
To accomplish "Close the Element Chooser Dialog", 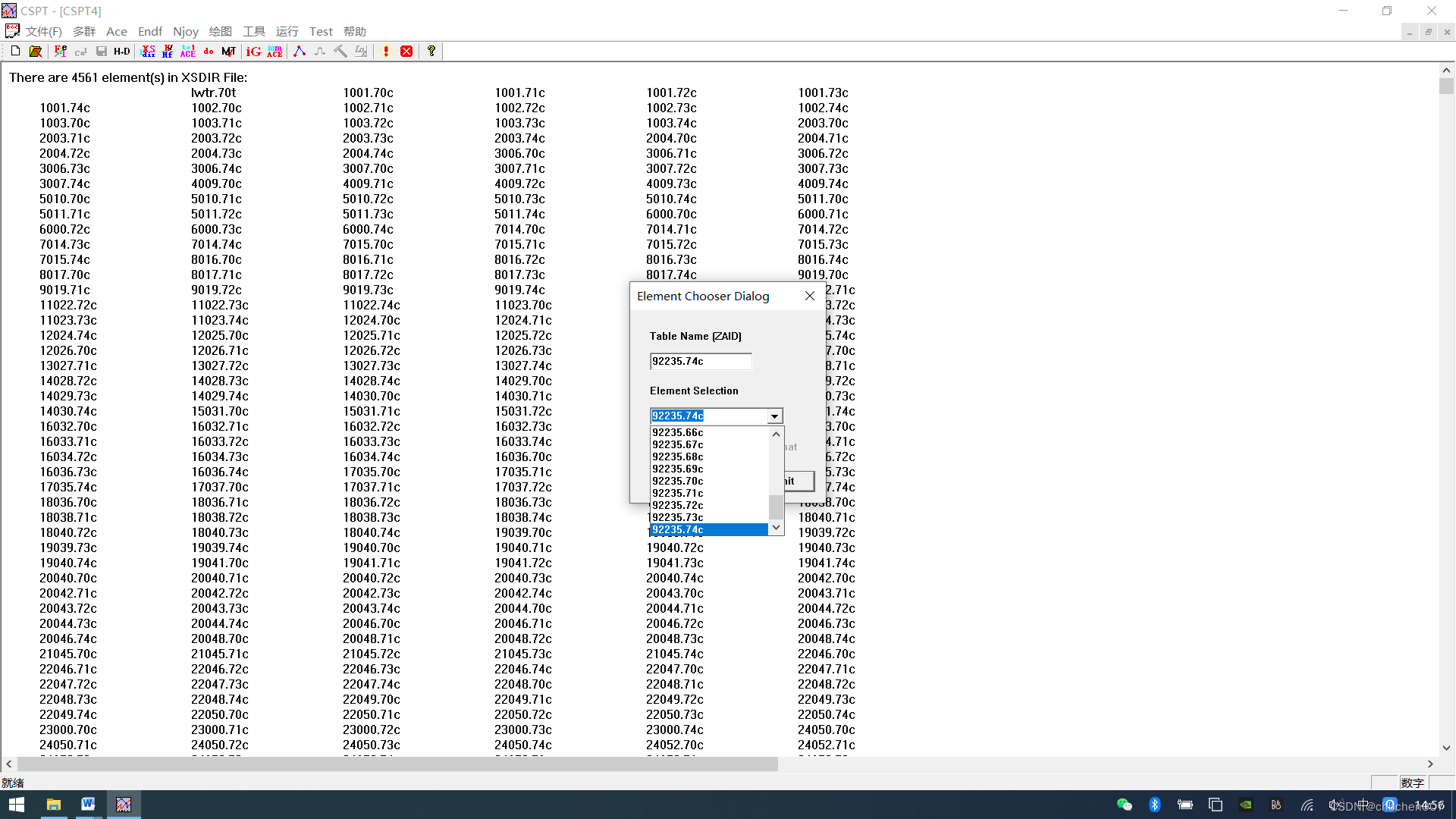I will pos(810,296).
